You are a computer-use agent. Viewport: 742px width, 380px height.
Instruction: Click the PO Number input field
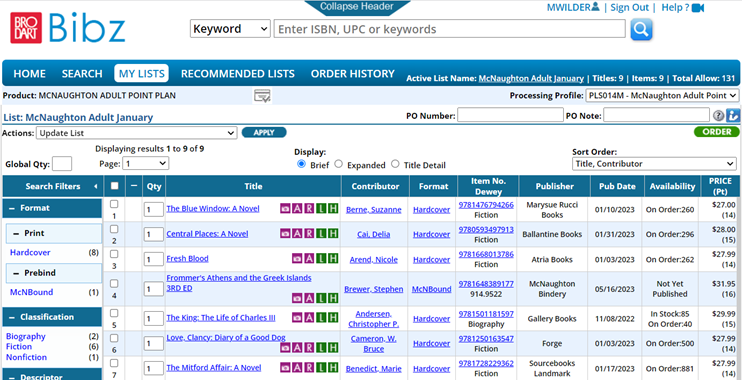pyautogui.click(x=510, y=115)
